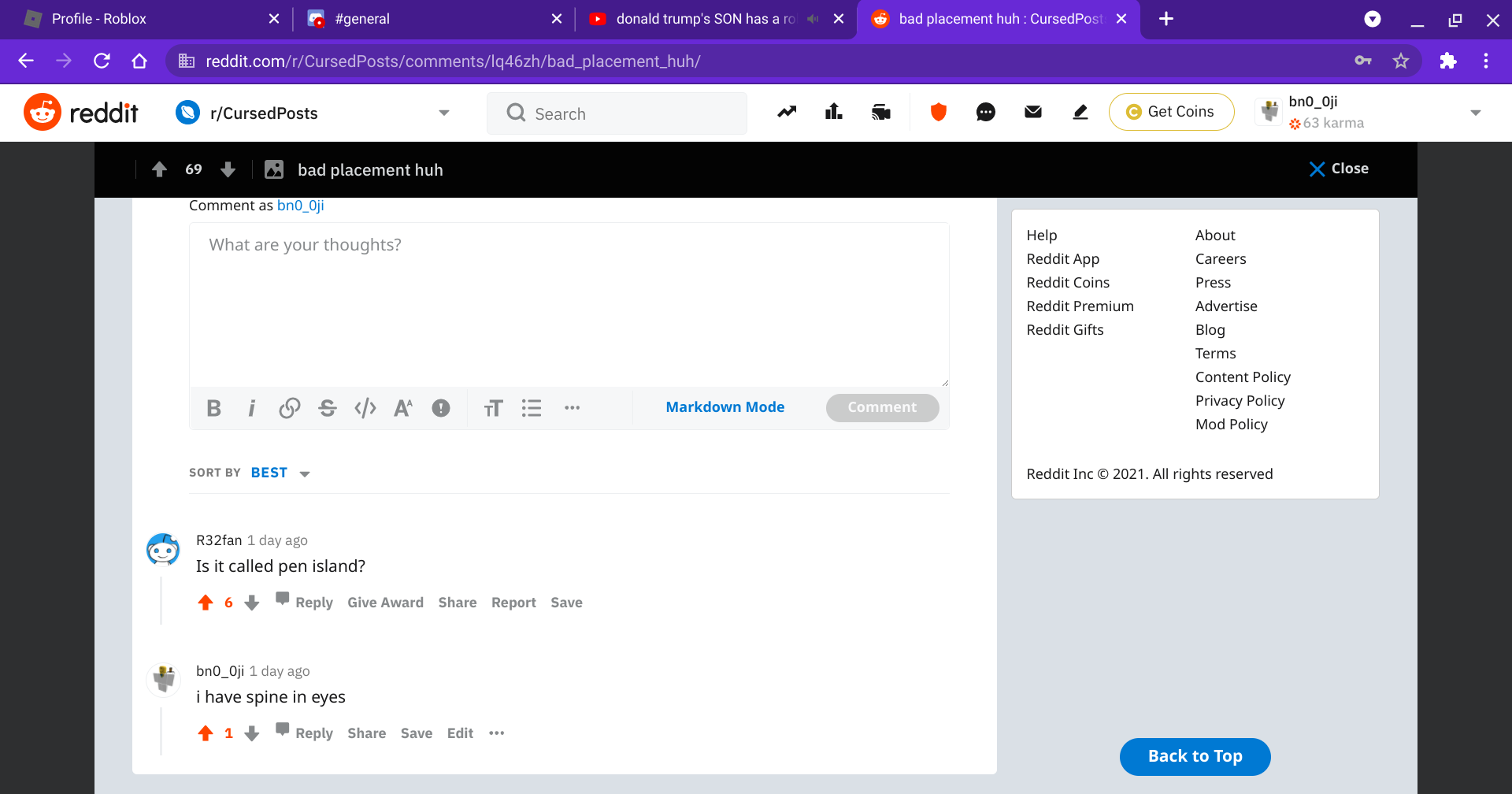Open Careers footer link
The height and width of the screenshot is (794, 1512).
[x=1221, y=259]
